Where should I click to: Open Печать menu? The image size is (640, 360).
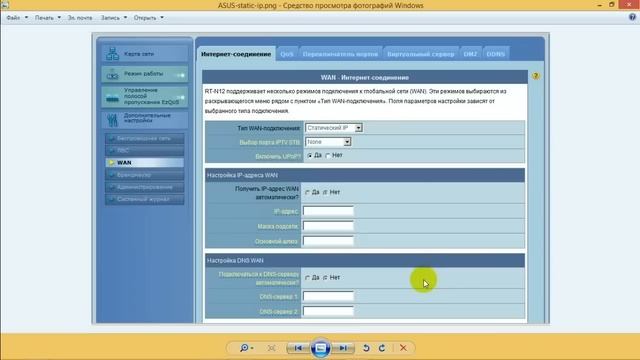coord(48,18)
